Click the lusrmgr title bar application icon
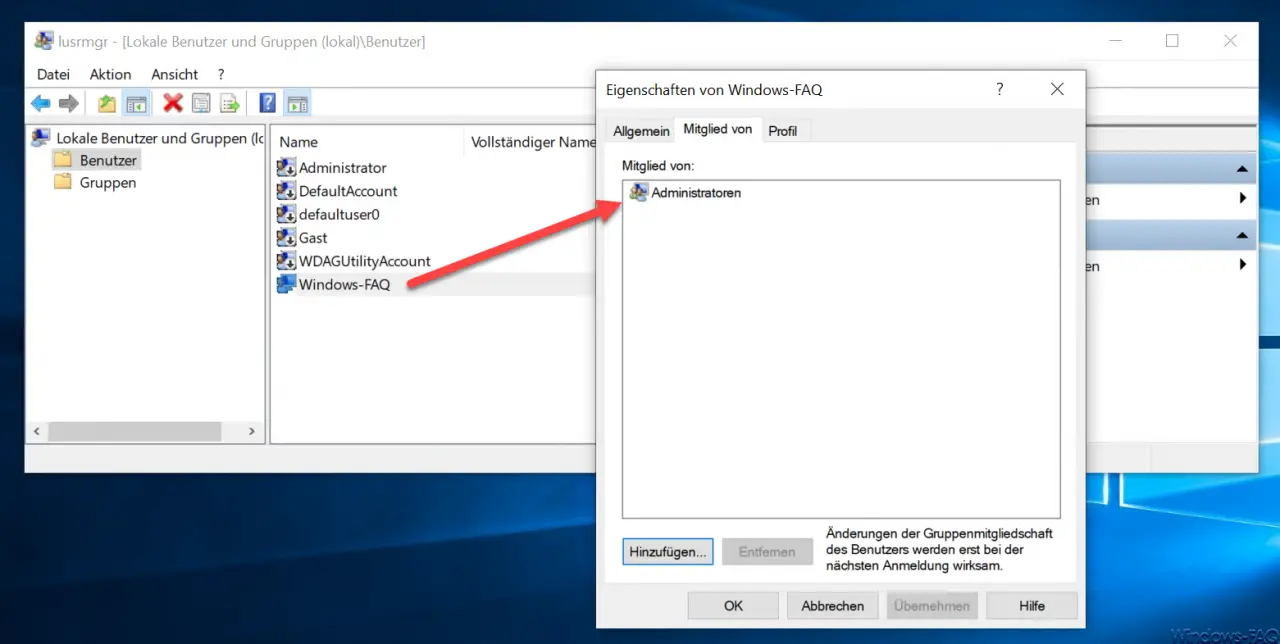This screenshot has width=1280, height=644. pyautogui.click(x=44, y=41)
